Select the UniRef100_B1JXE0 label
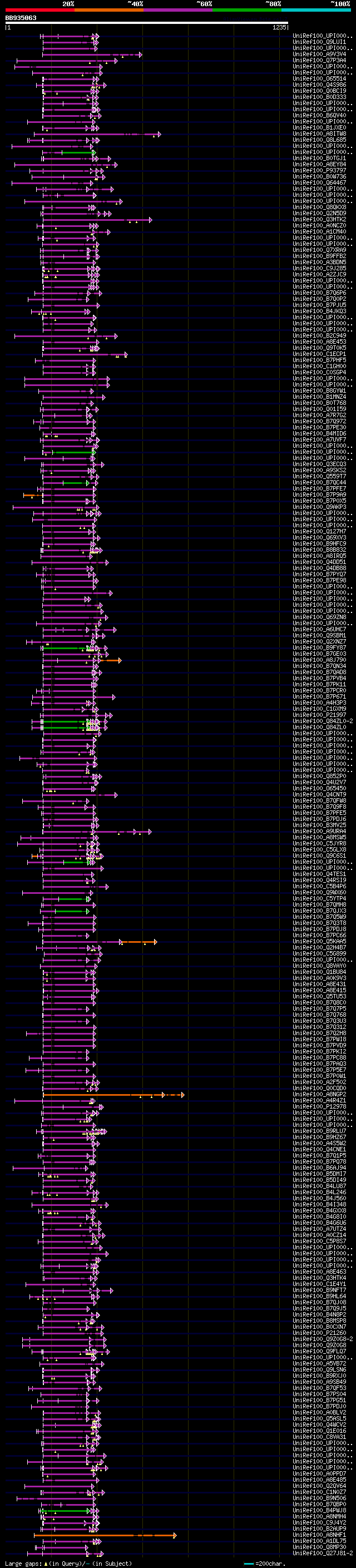Screen dimensions: 356x1568 click(319, 128)
